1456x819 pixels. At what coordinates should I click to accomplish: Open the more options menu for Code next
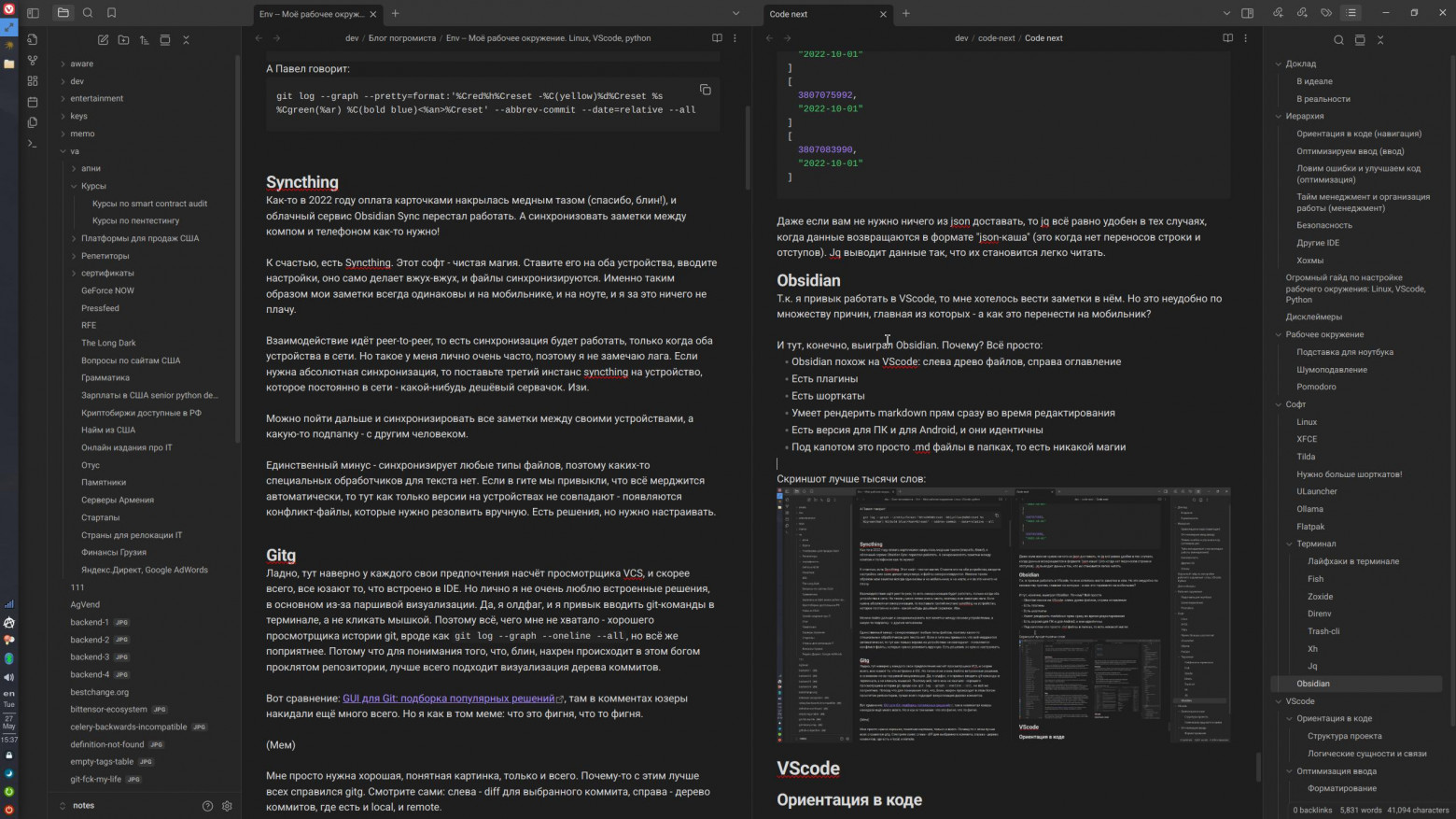point(1245,38)
